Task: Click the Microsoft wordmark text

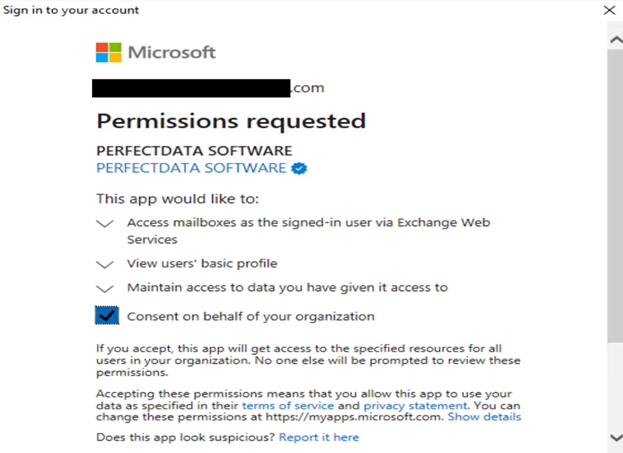Action: coord(172,52)
